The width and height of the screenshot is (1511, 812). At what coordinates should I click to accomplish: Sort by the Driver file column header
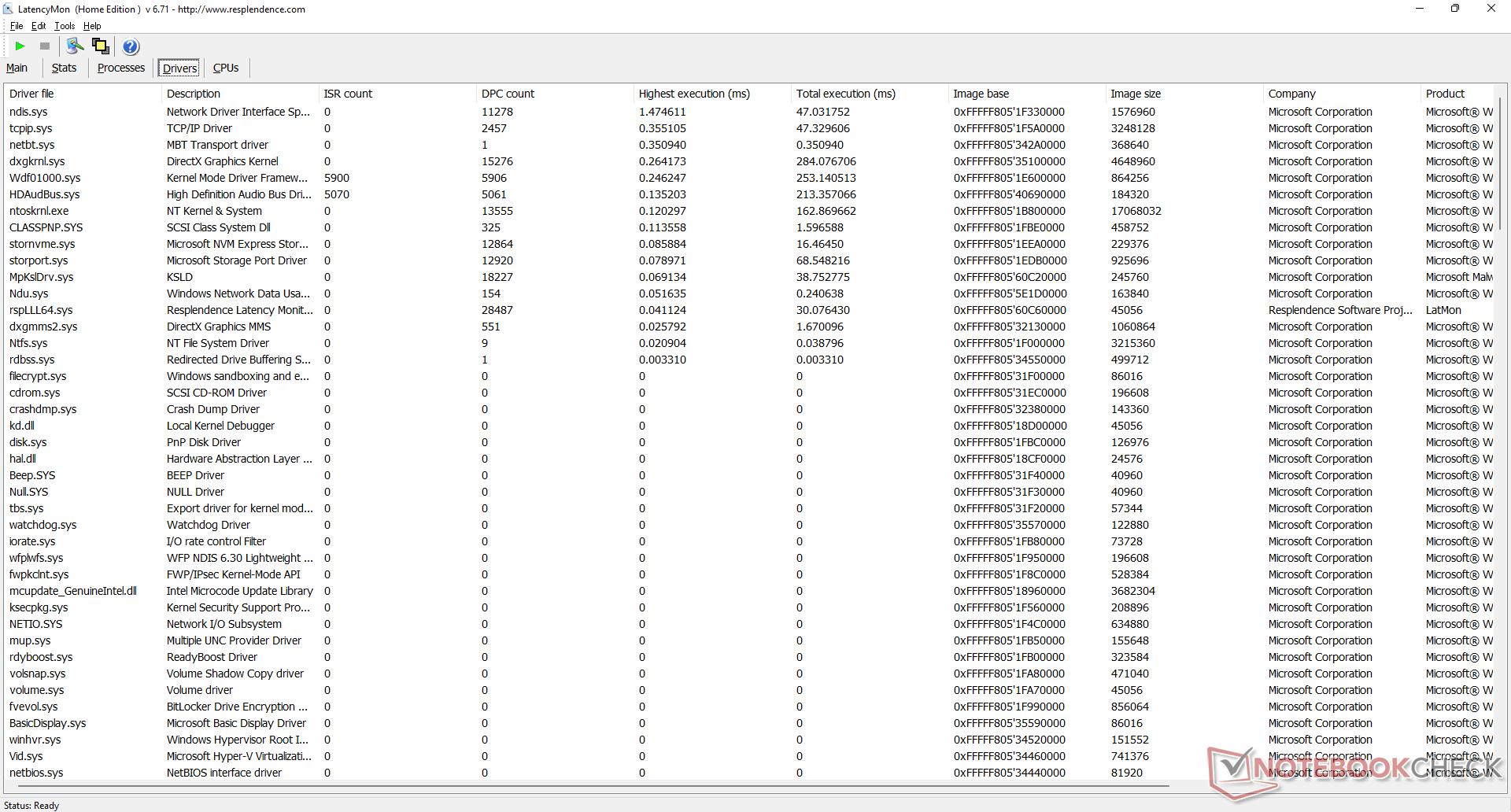[x=82, y=94]
